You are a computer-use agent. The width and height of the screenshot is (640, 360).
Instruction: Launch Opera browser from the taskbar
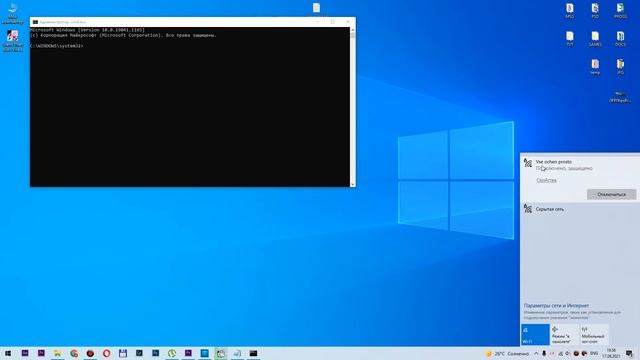(x=107, y=353)
